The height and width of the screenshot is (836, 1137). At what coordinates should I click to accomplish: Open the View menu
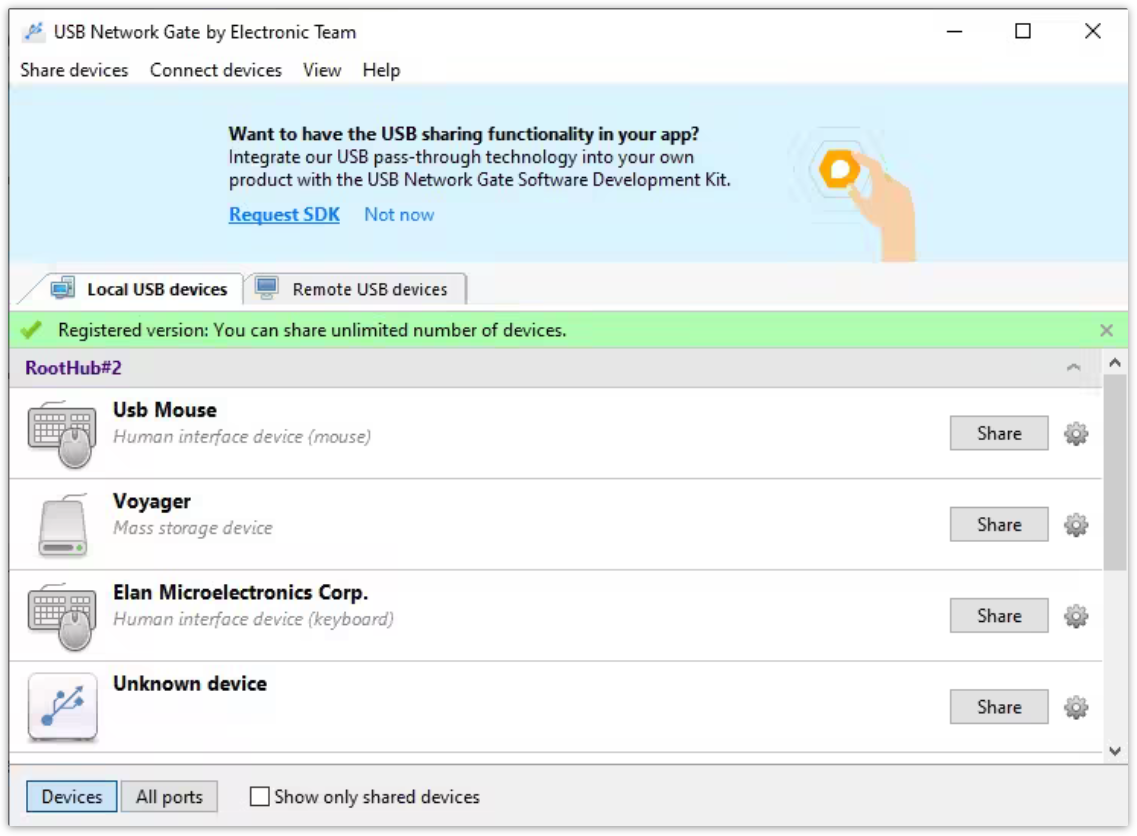point(322,70)
